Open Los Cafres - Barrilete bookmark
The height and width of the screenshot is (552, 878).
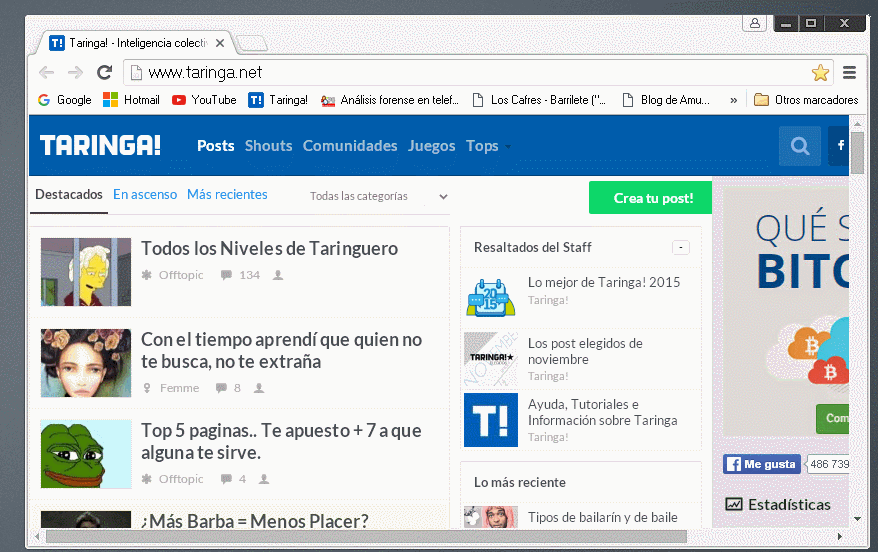coord(539,100)
